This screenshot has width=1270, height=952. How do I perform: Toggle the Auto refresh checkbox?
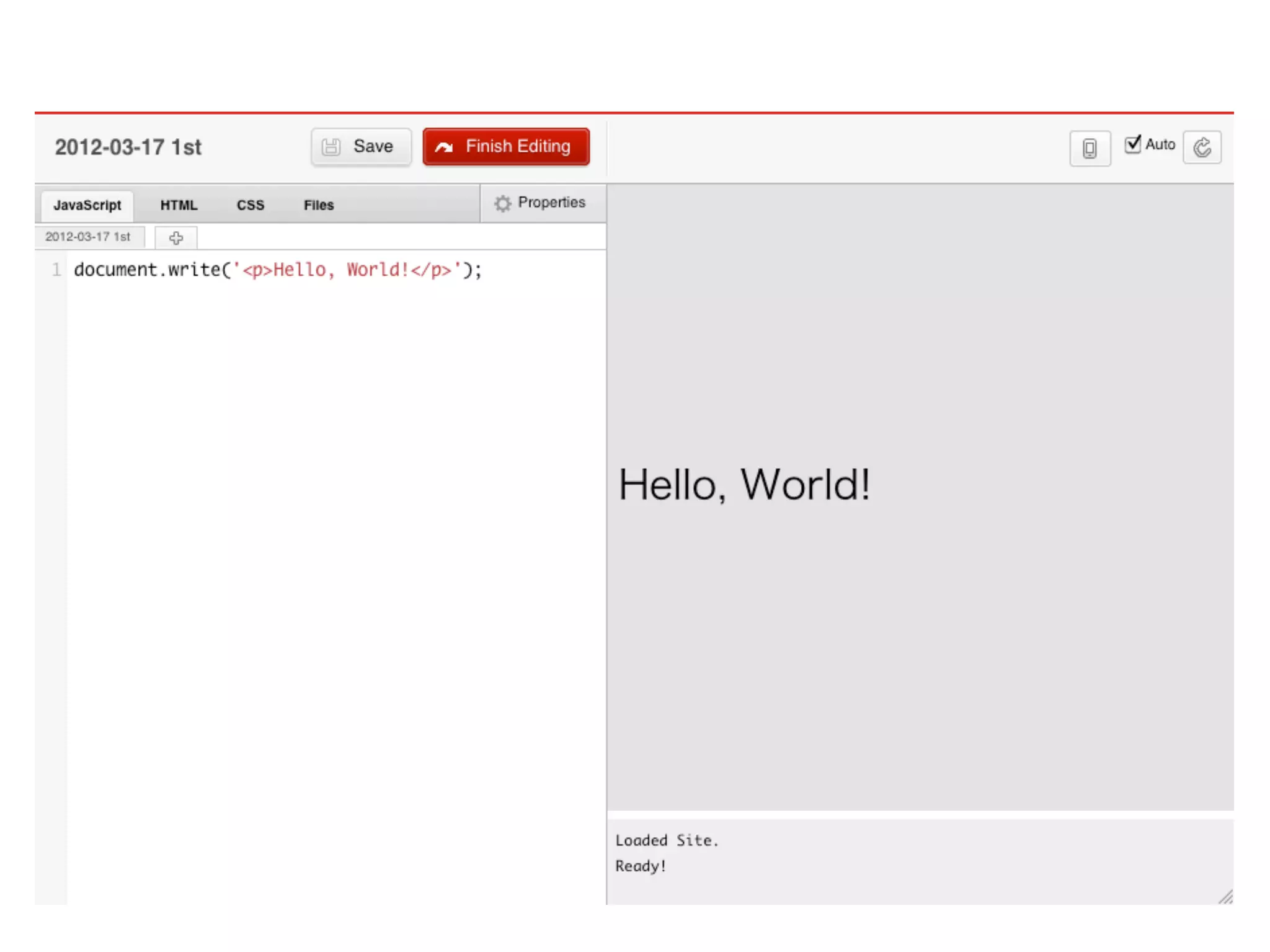[x=1132, y=144]
